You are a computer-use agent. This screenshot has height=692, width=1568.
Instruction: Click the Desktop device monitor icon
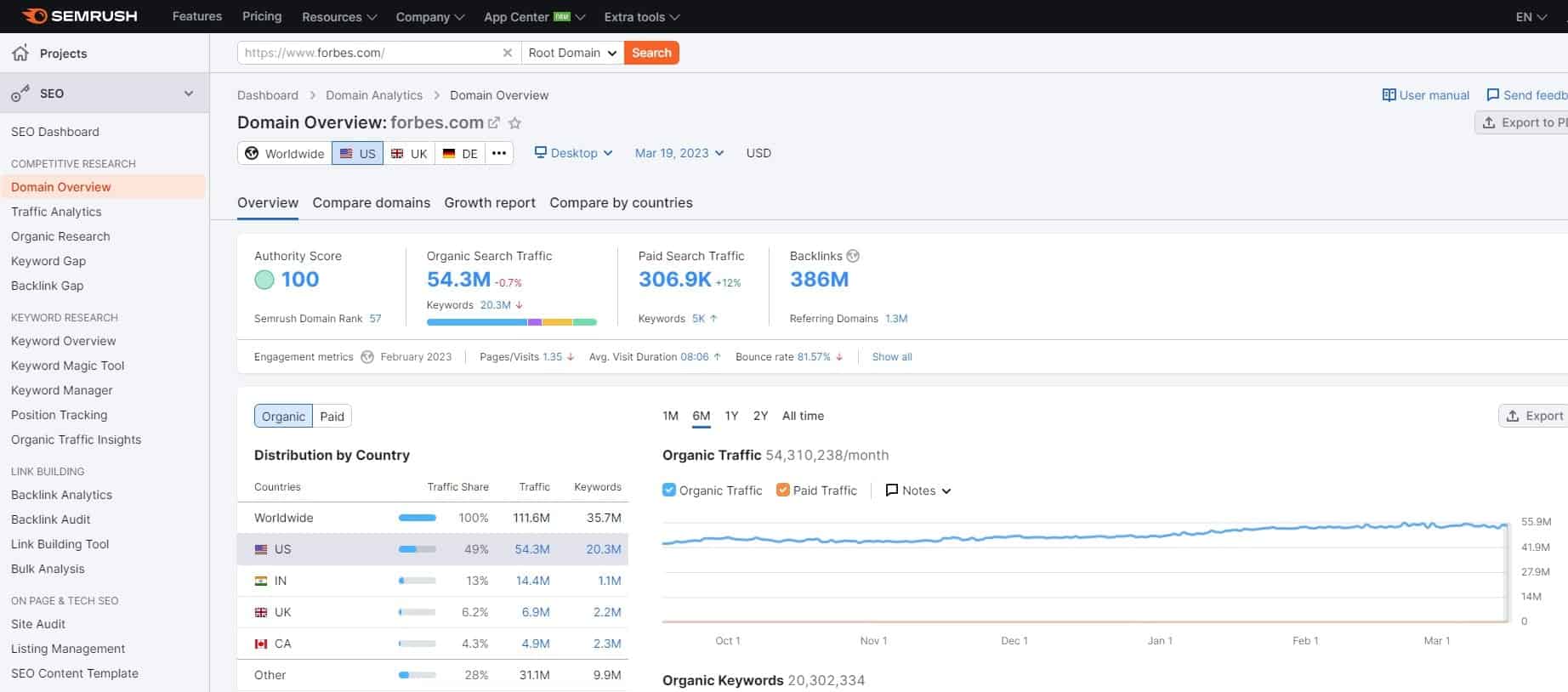540,152
